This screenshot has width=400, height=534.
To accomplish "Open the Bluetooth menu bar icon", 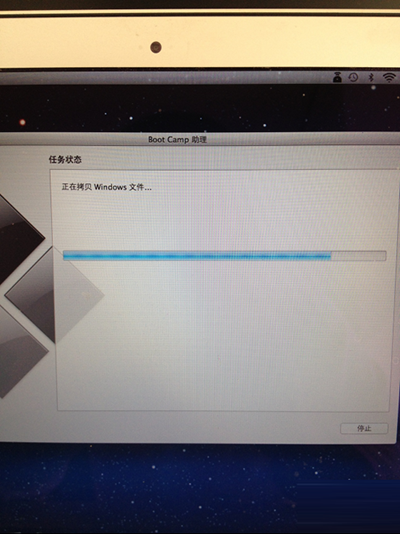I will (x=371, y=77).
